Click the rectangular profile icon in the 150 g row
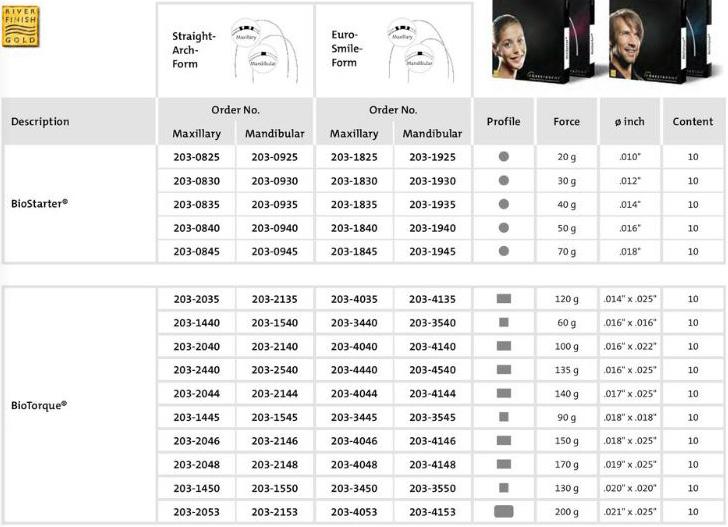The height and width of the screenshot is (527, 728). coord(504,440)
